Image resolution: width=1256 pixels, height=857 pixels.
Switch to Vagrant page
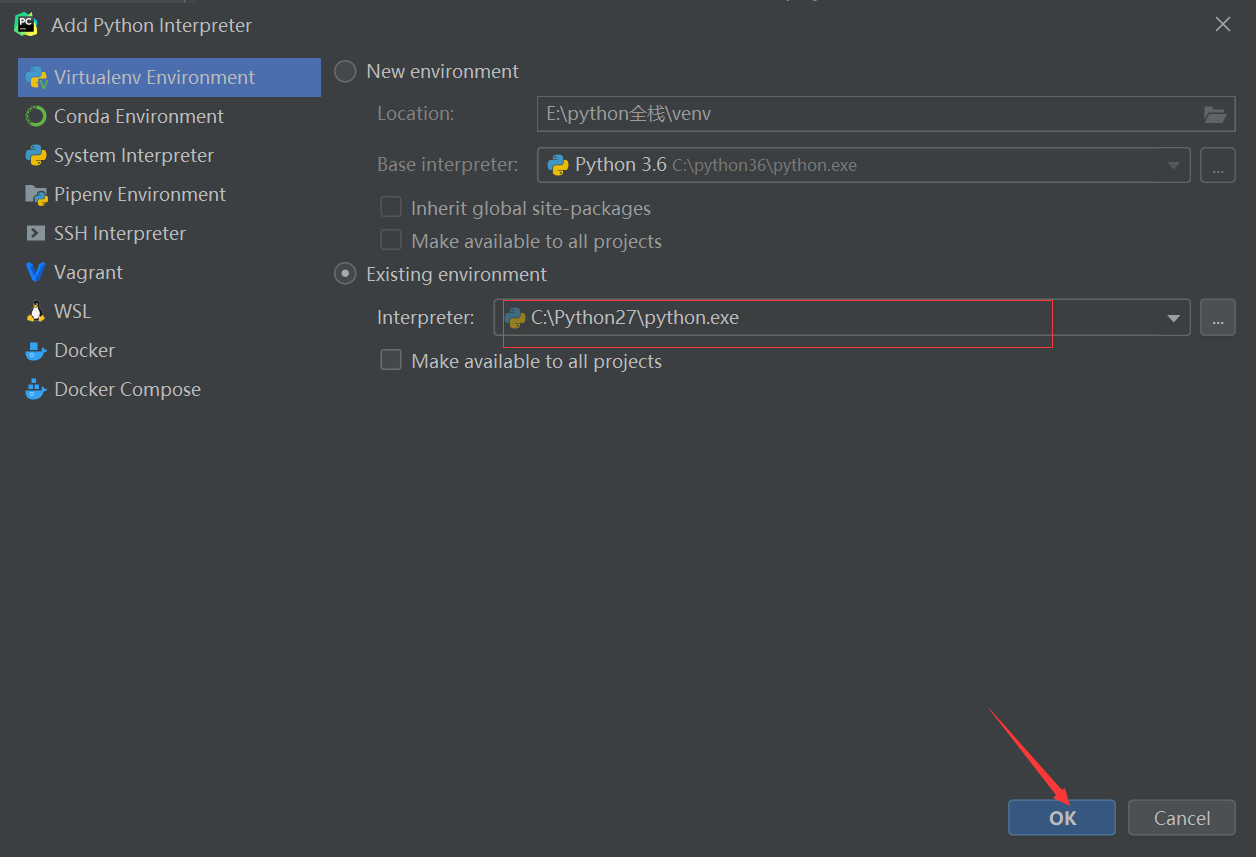point(169,272)
